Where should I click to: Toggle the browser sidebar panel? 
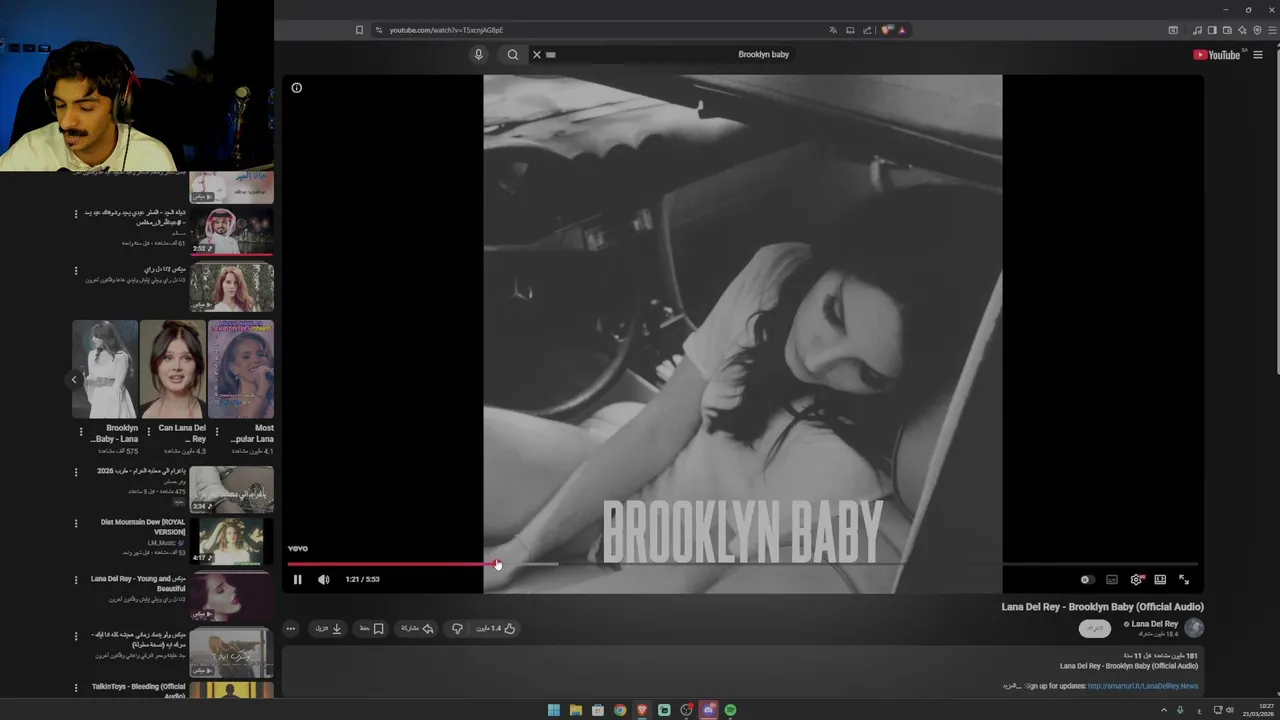(1212, 30)
